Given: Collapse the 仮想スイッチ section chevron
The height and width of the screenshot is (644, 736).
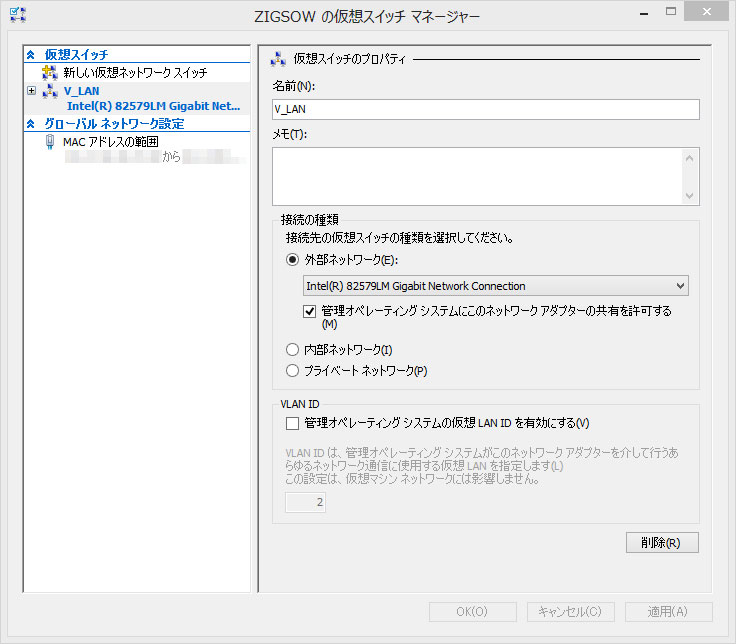Looking at the screenshot, I should (x=31, y=55).
